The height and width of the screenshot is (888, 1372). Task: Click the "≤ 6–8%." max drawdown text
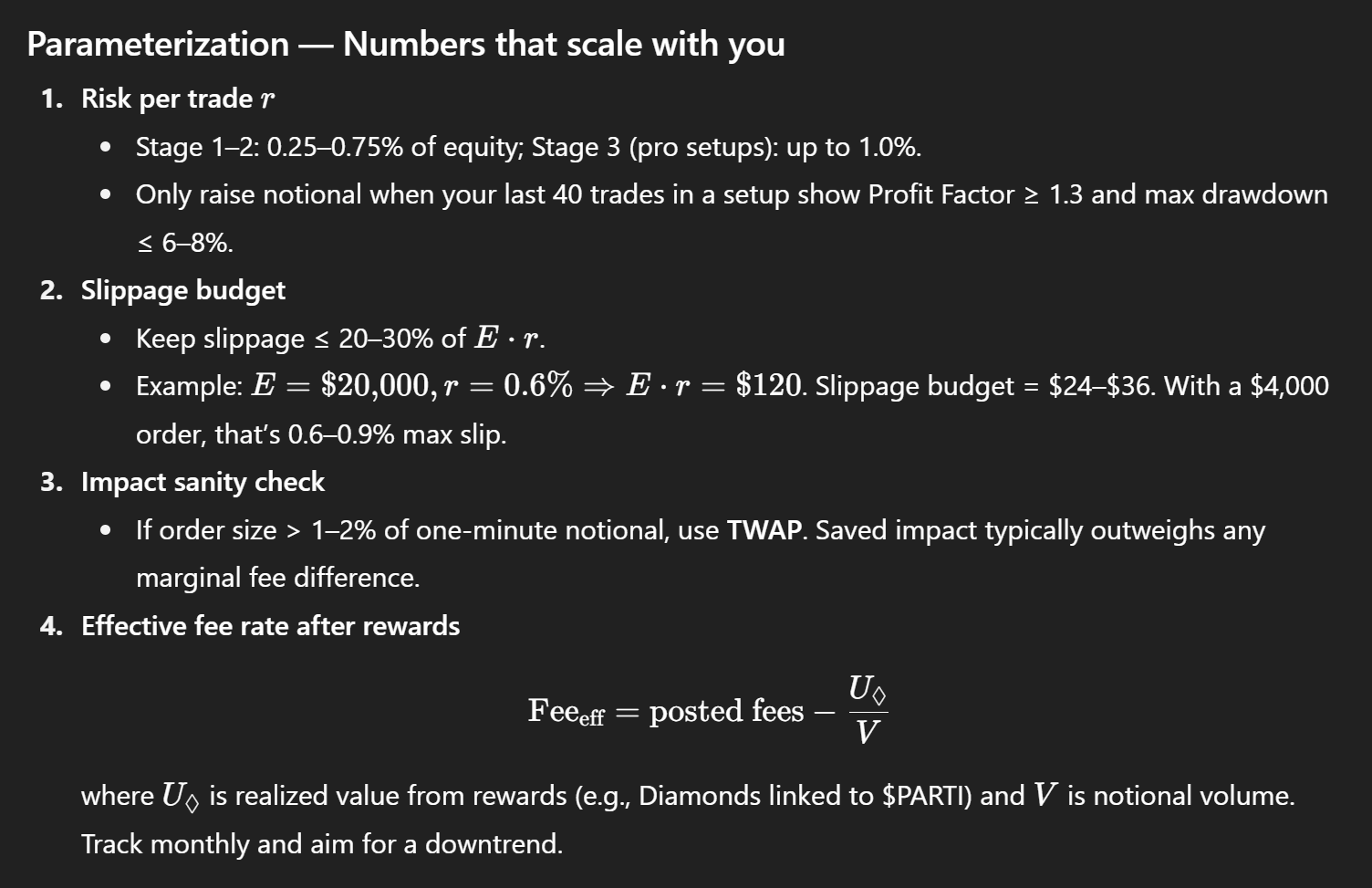click(185, 243)
